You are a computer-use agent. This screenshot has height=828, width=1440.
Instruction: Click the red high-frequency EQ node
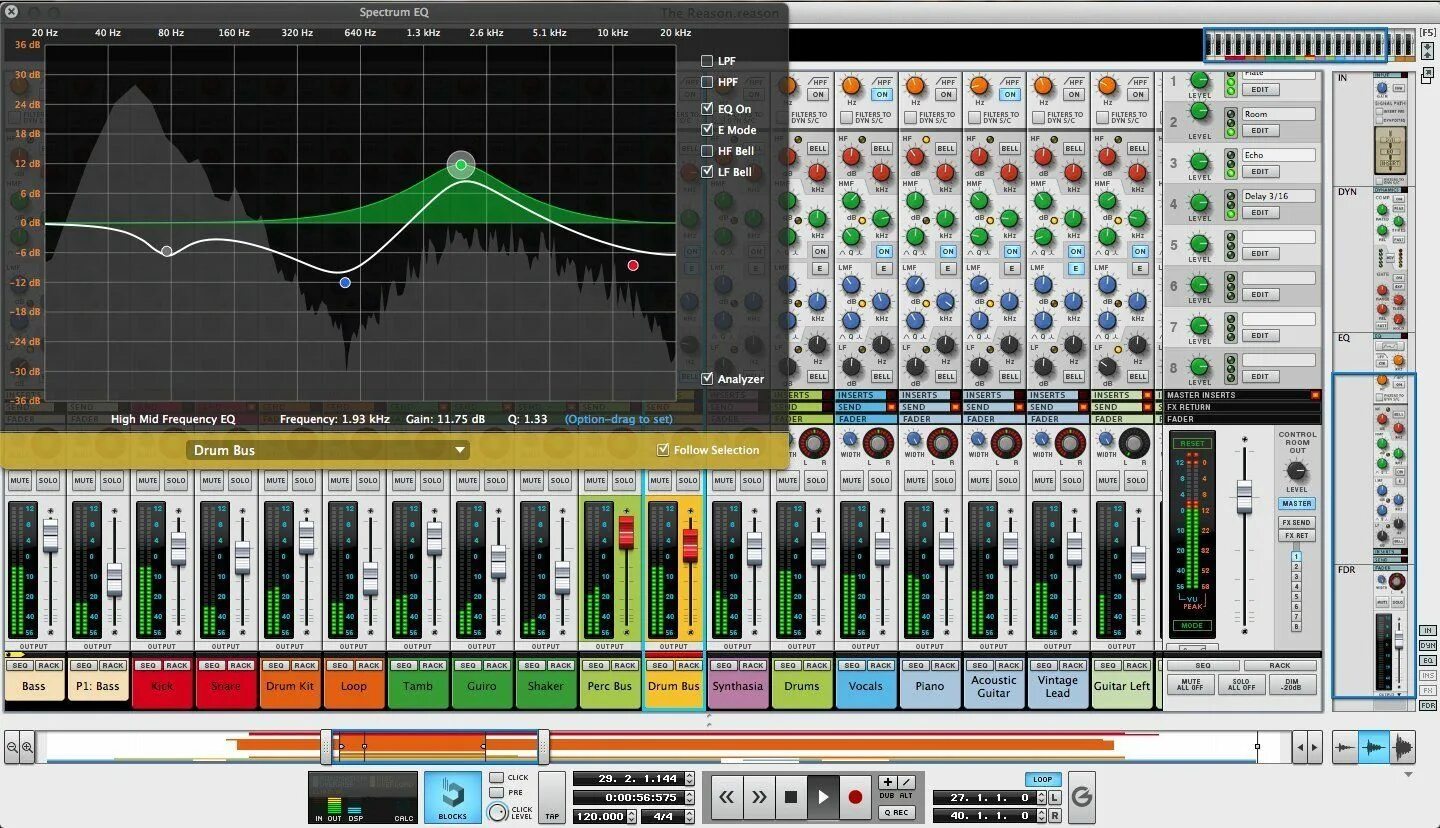point(633,265)
